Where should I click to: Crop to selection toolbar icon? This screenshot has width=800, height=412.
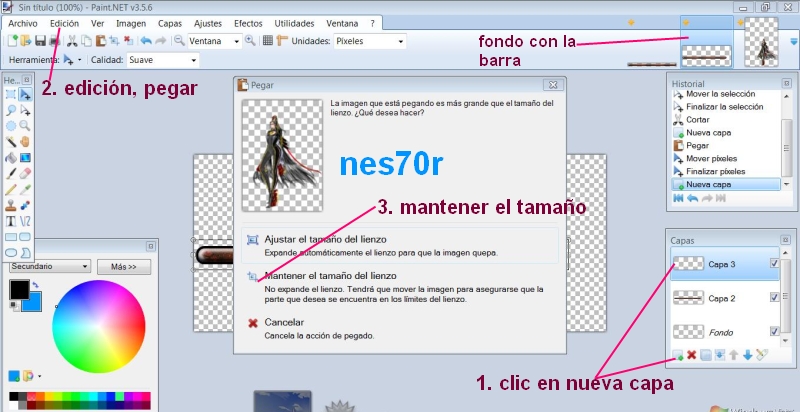(x=114, y=41)
